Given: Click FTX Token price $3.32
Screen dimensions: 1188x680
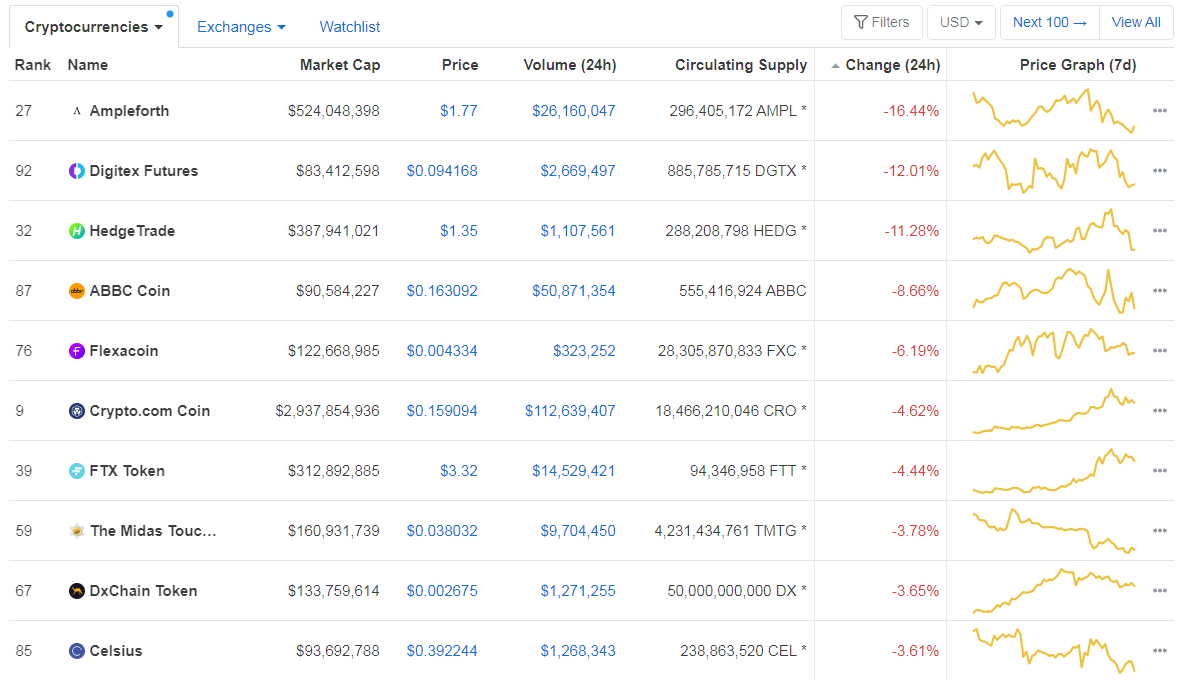Looking at the screenshot, I should (458, 471).
